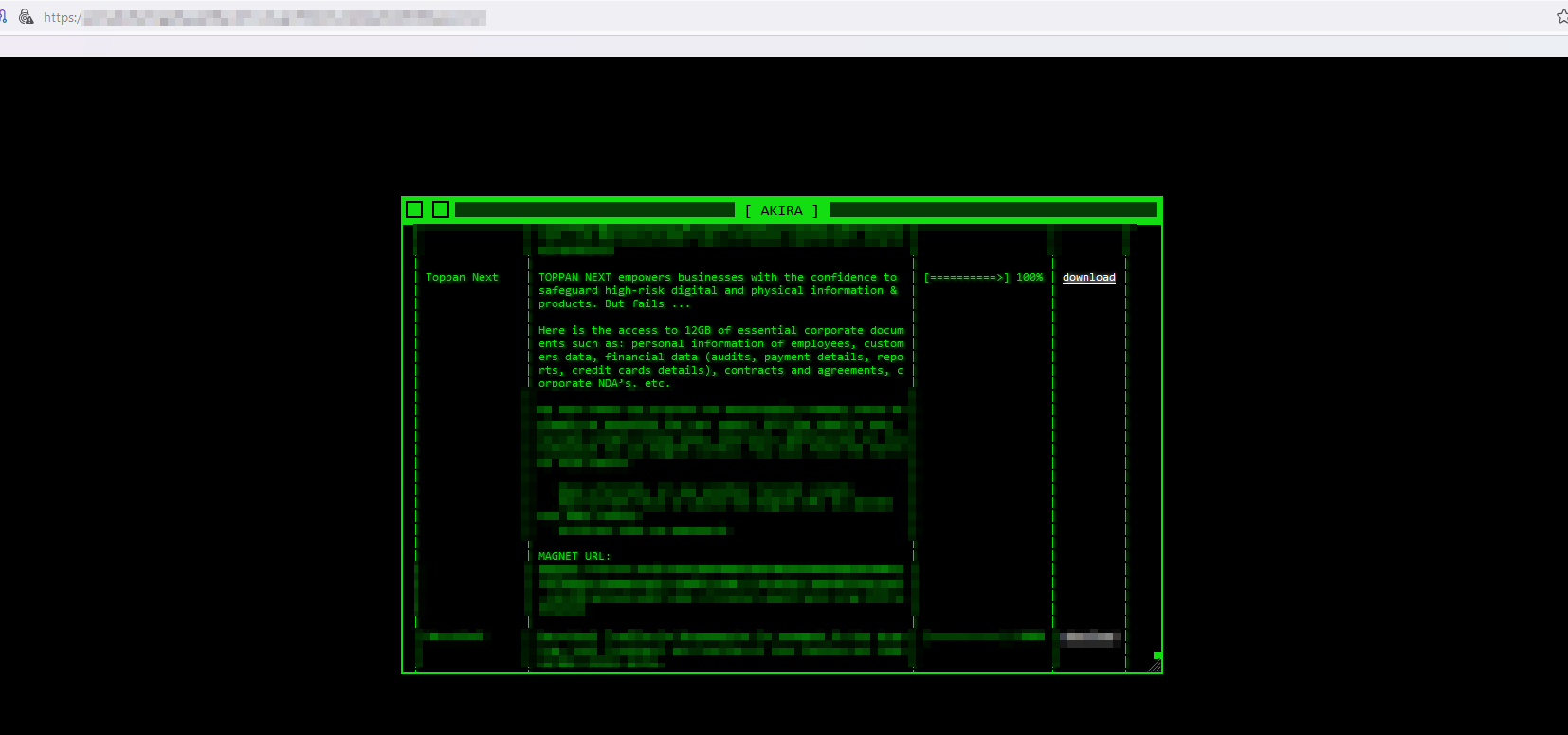
Task: Click the resize grip at AKIRA window corner
Action: pos(1154,666)
